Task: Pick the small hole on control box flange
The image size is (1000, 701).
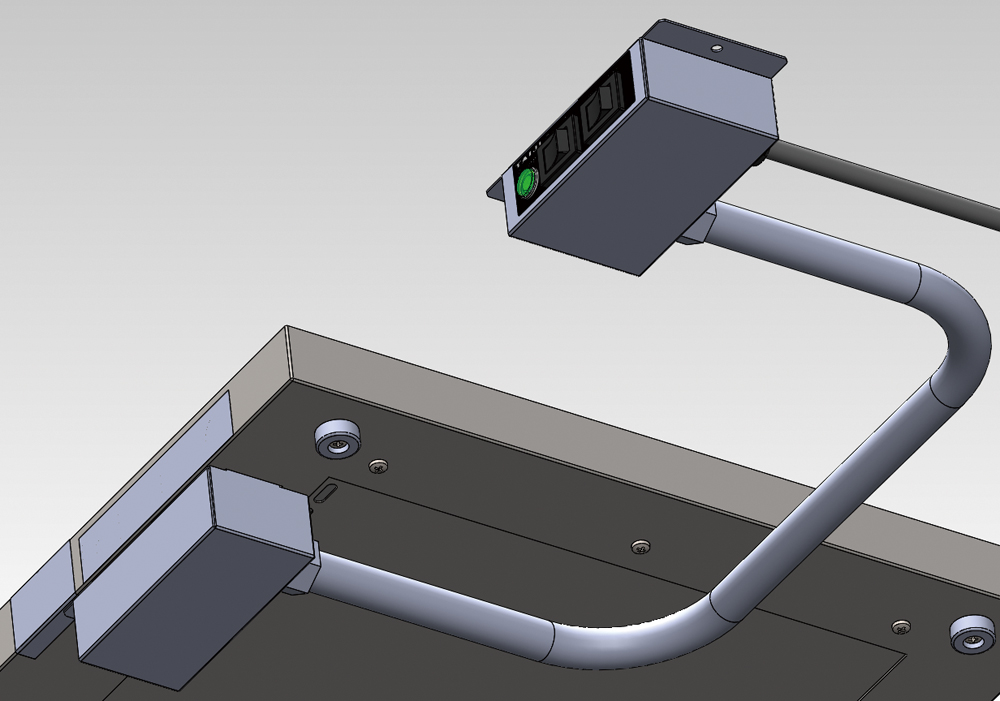Action: [x=716, y=48]
